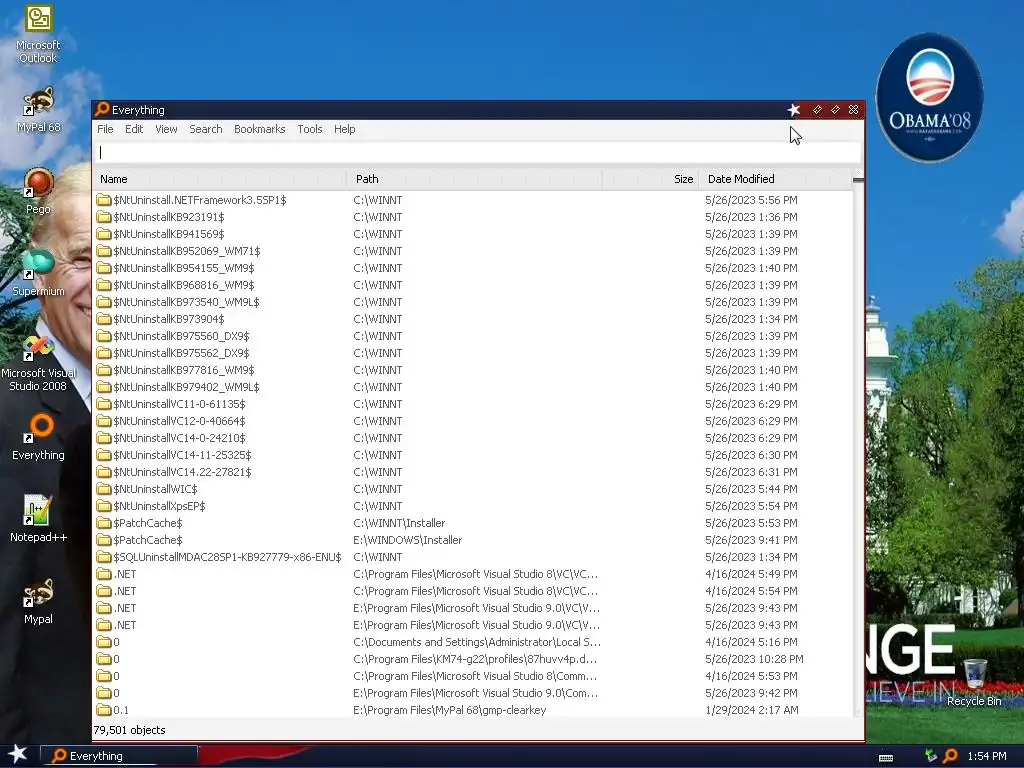Click the taskbar clock showing 1:54 PM
1024x768 pixels.
[x=986, y=756]
